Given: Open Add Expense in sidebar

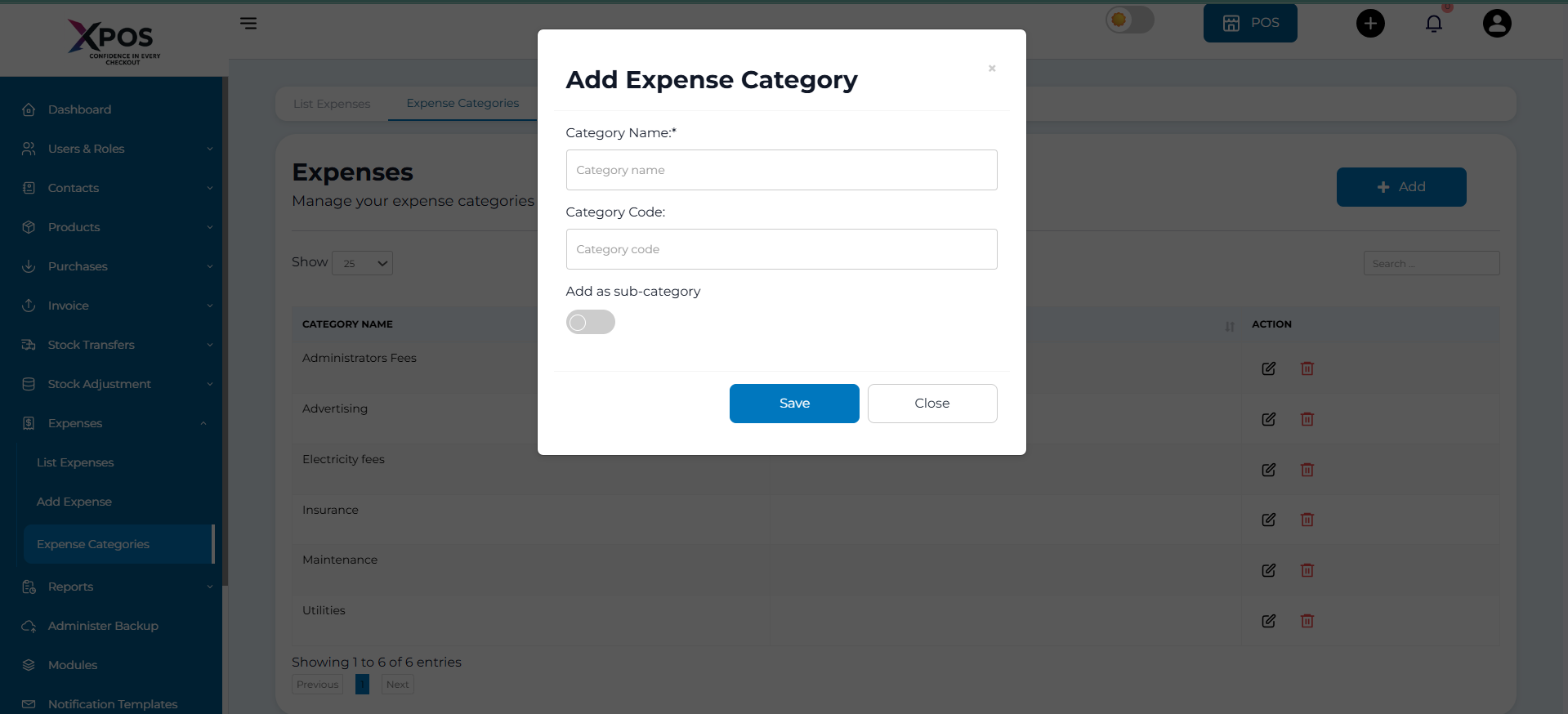Looking at the screenshot, I should point(74,502).
